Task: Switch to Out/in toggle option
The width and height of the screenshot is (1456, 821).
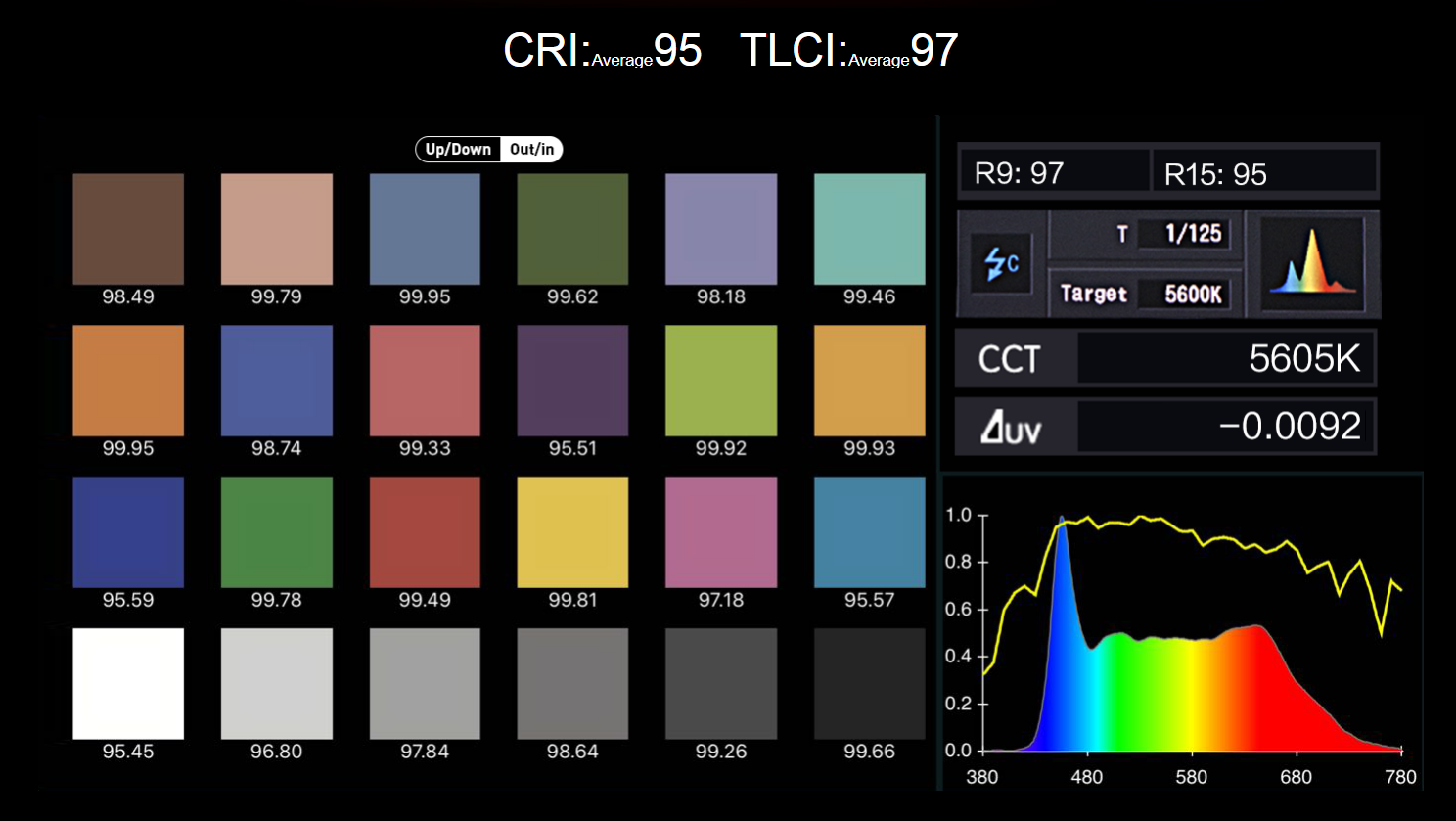Action: coord(531,150)
